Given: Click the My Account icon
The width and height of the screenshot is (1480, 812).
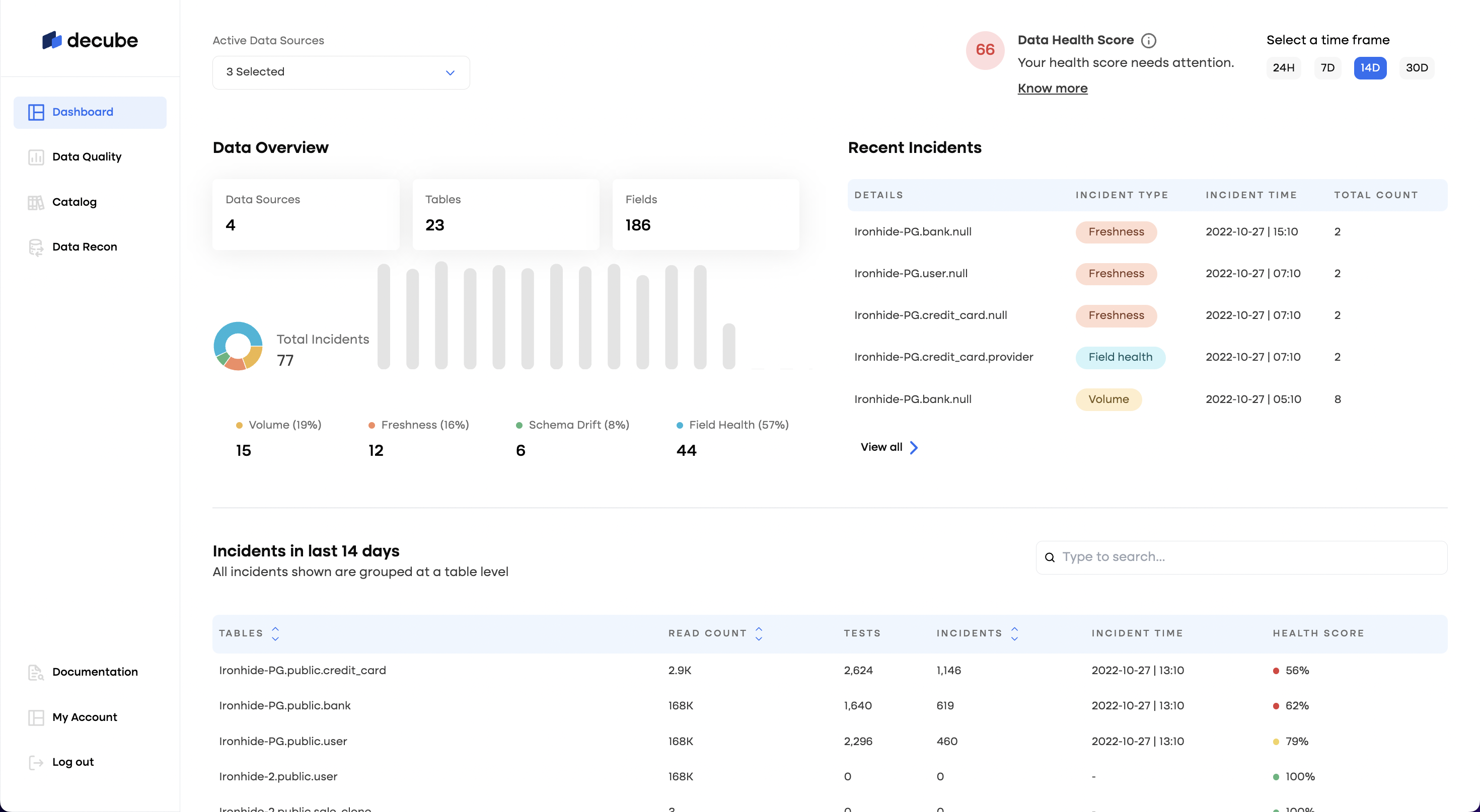Looking at the screenshot, I should 36,717.
